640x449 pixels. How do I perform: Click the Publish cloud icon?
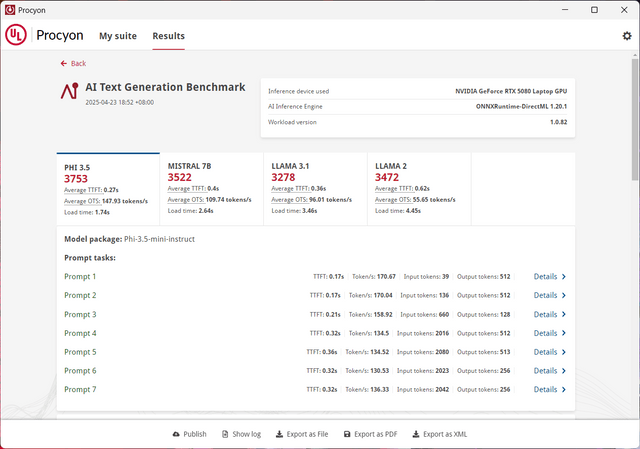pos(176,434)
